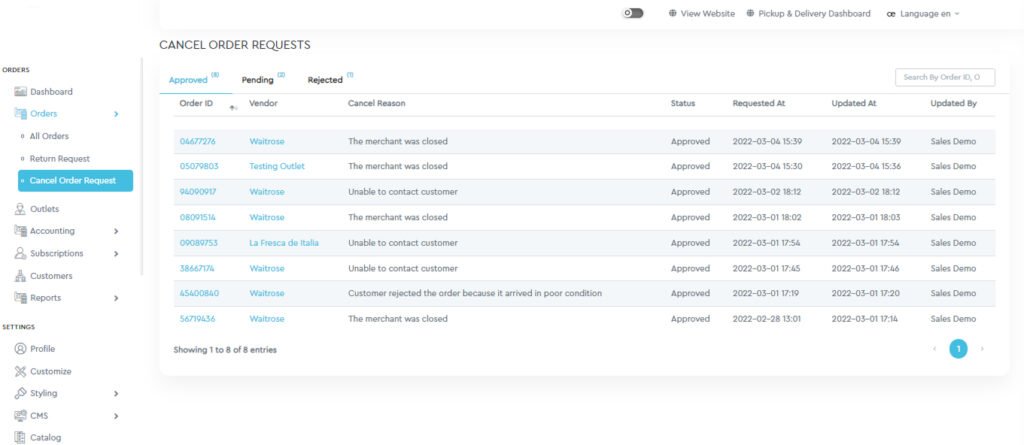Click the Customize tools icon
The width and height of the screenshot is (1024, 445).
[x=21, y=371]
